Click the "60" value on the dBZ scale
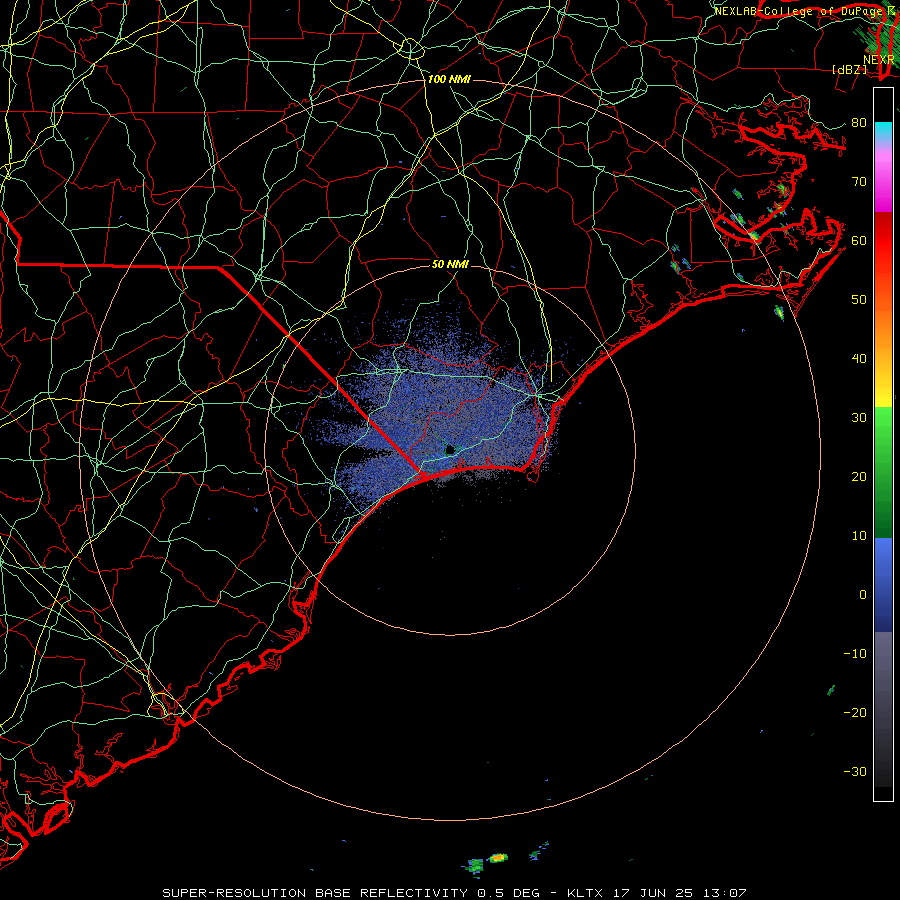The height and width of the screenshot is (900, 900). (859, 240)
